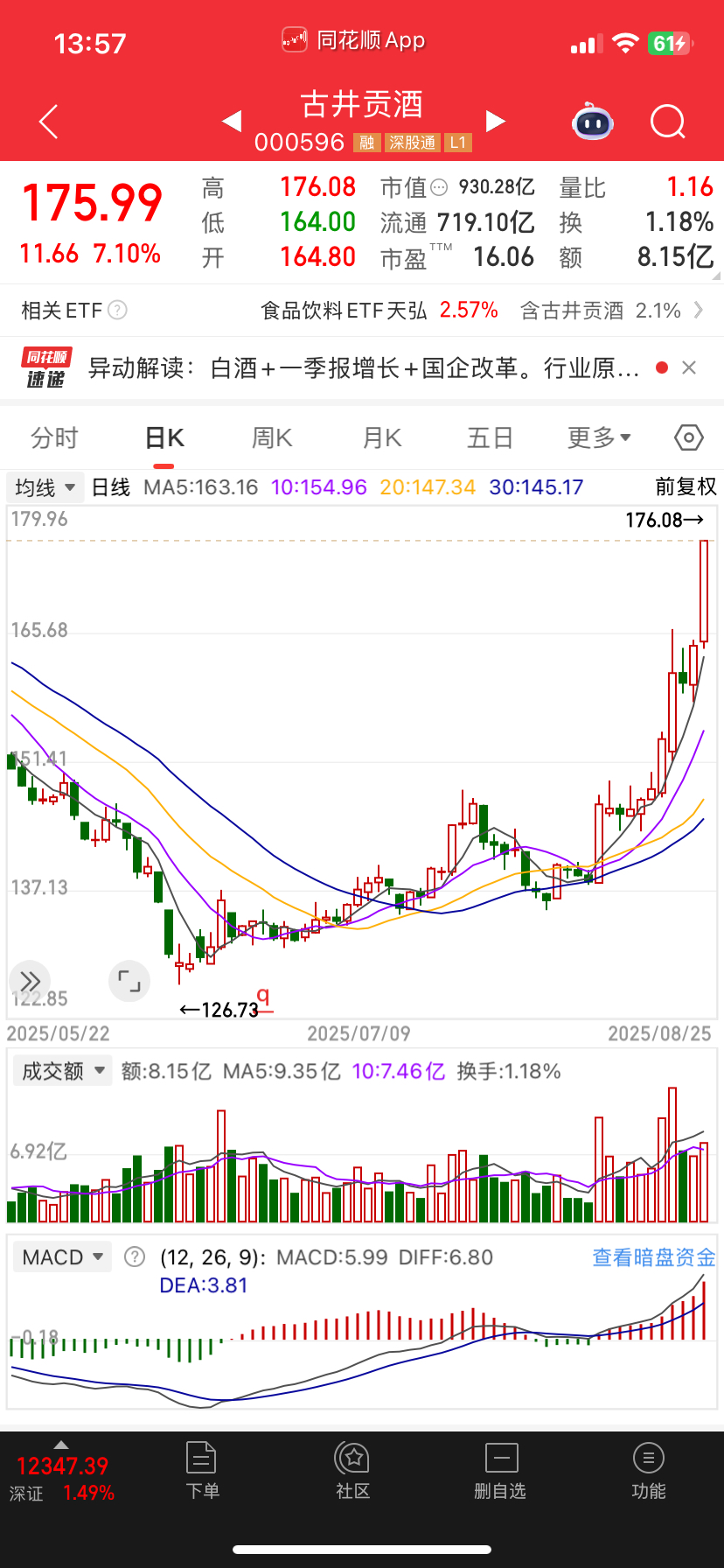Screen dimensions: 724x1568
Task: Open 查看暗盘资金 link
Action: tap(654, 1257)
